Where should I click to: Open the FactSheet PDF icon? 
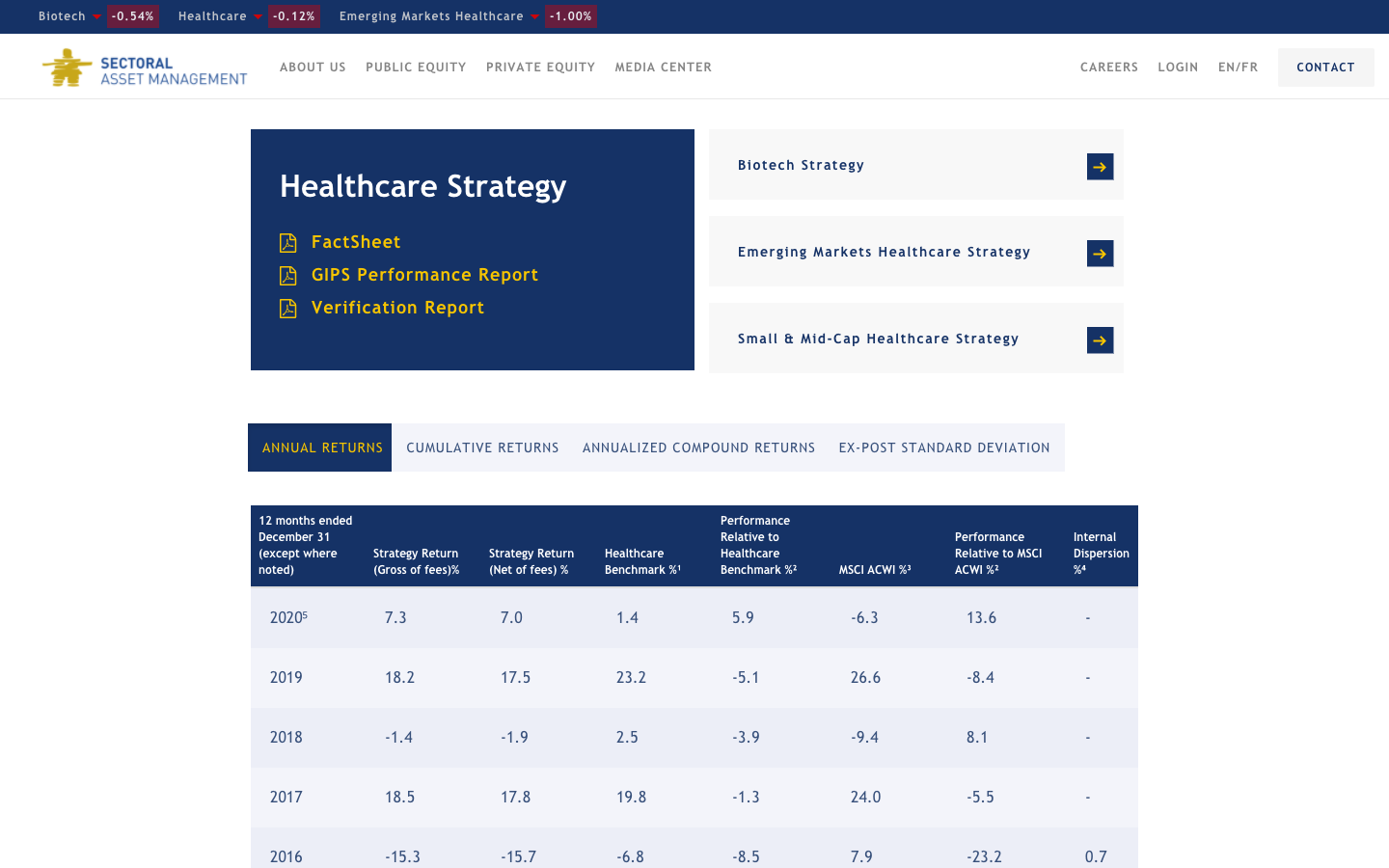click(x=287, y=243)
